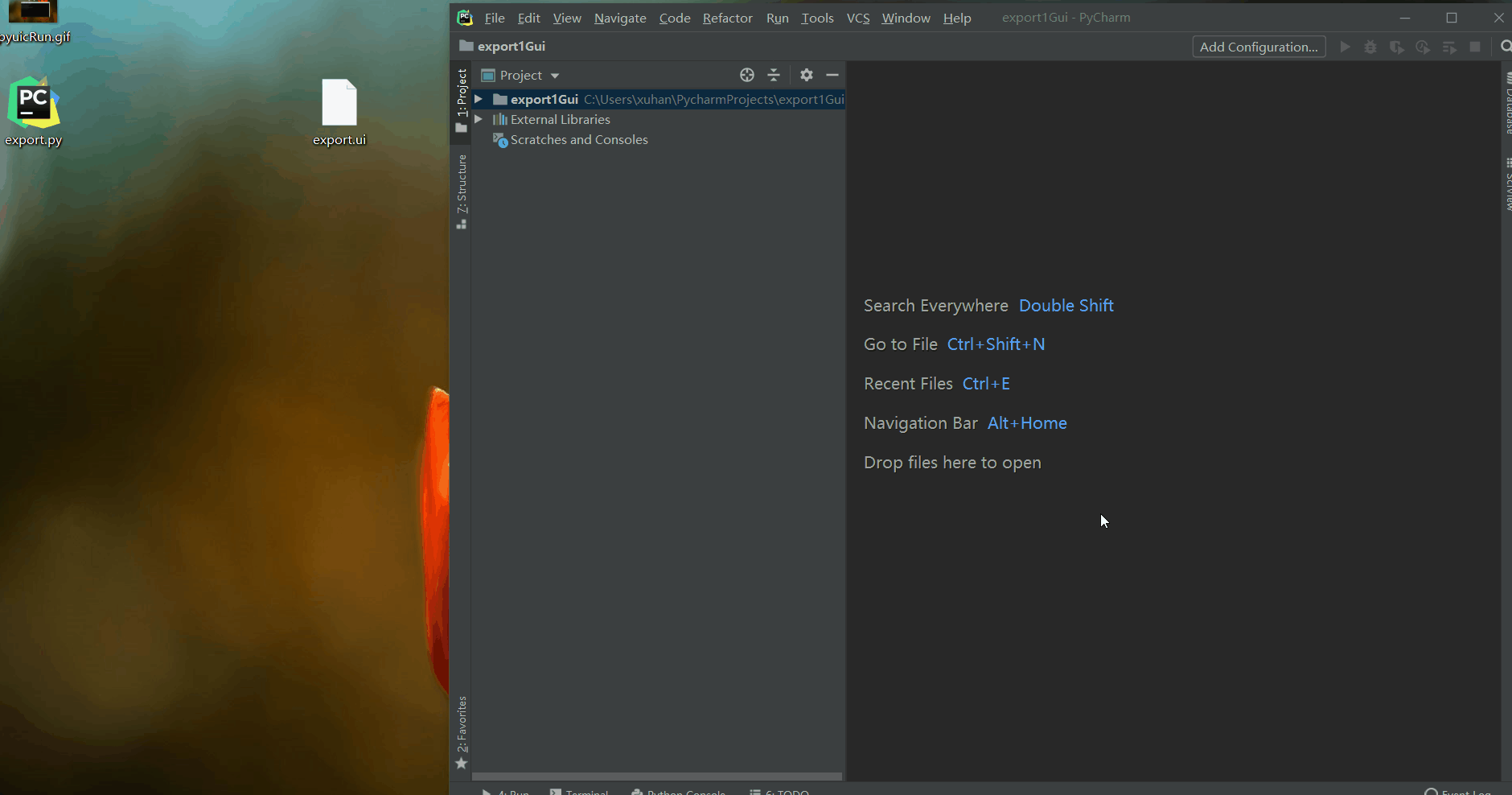Expand the export1Gui project folder

pyautogui.click(x=479, y=99)
